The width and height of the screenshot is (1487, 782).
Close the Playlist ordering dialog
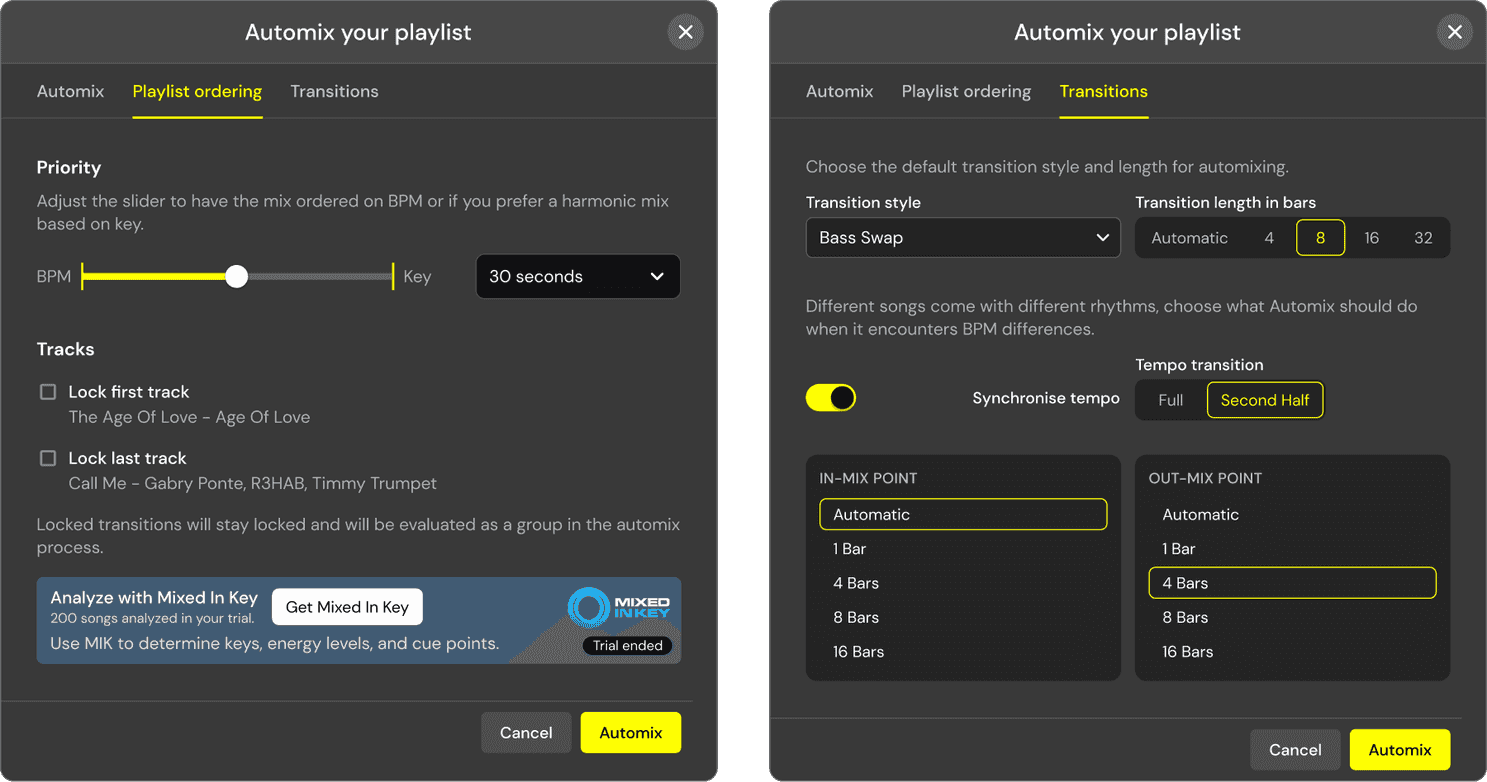coord(685,32)
